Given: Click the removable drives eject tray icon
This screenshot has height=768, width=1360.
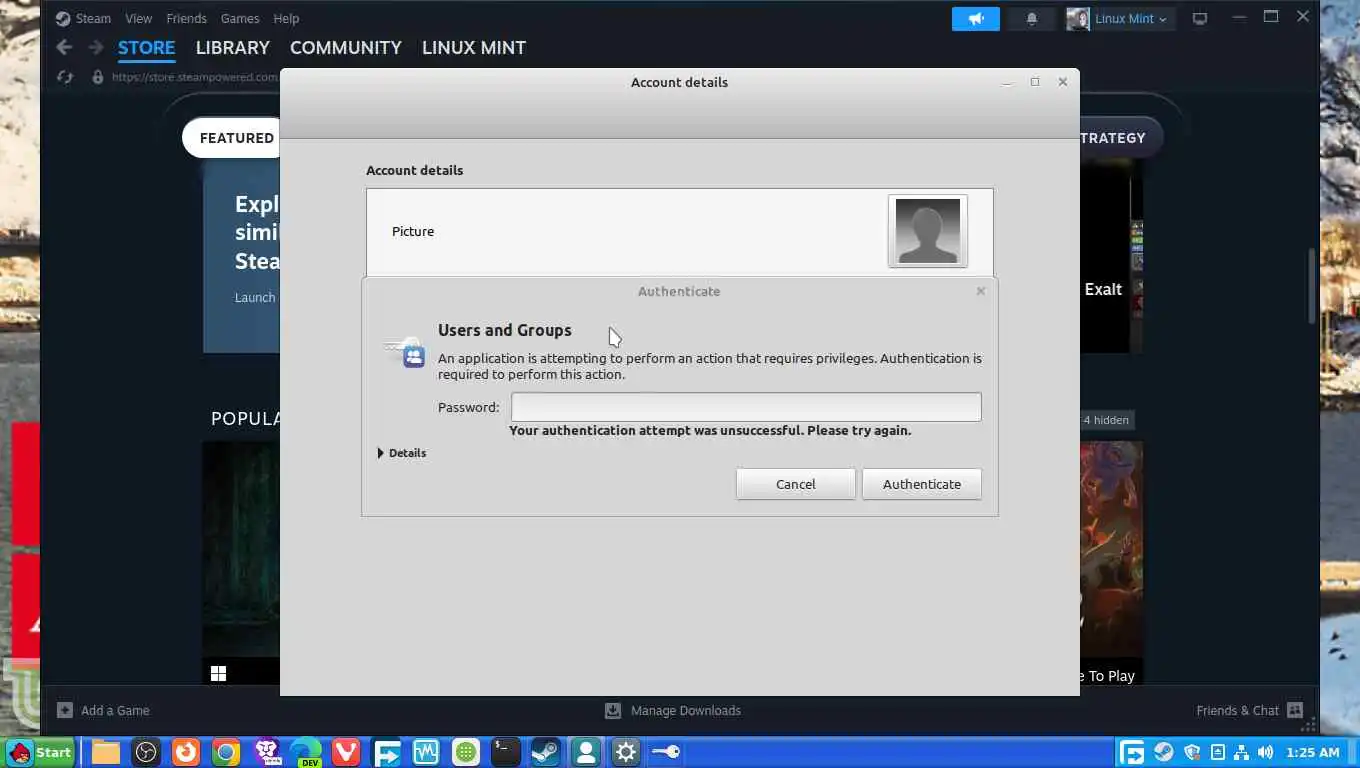Looking at the screenshot, I should pos(1217,752).
